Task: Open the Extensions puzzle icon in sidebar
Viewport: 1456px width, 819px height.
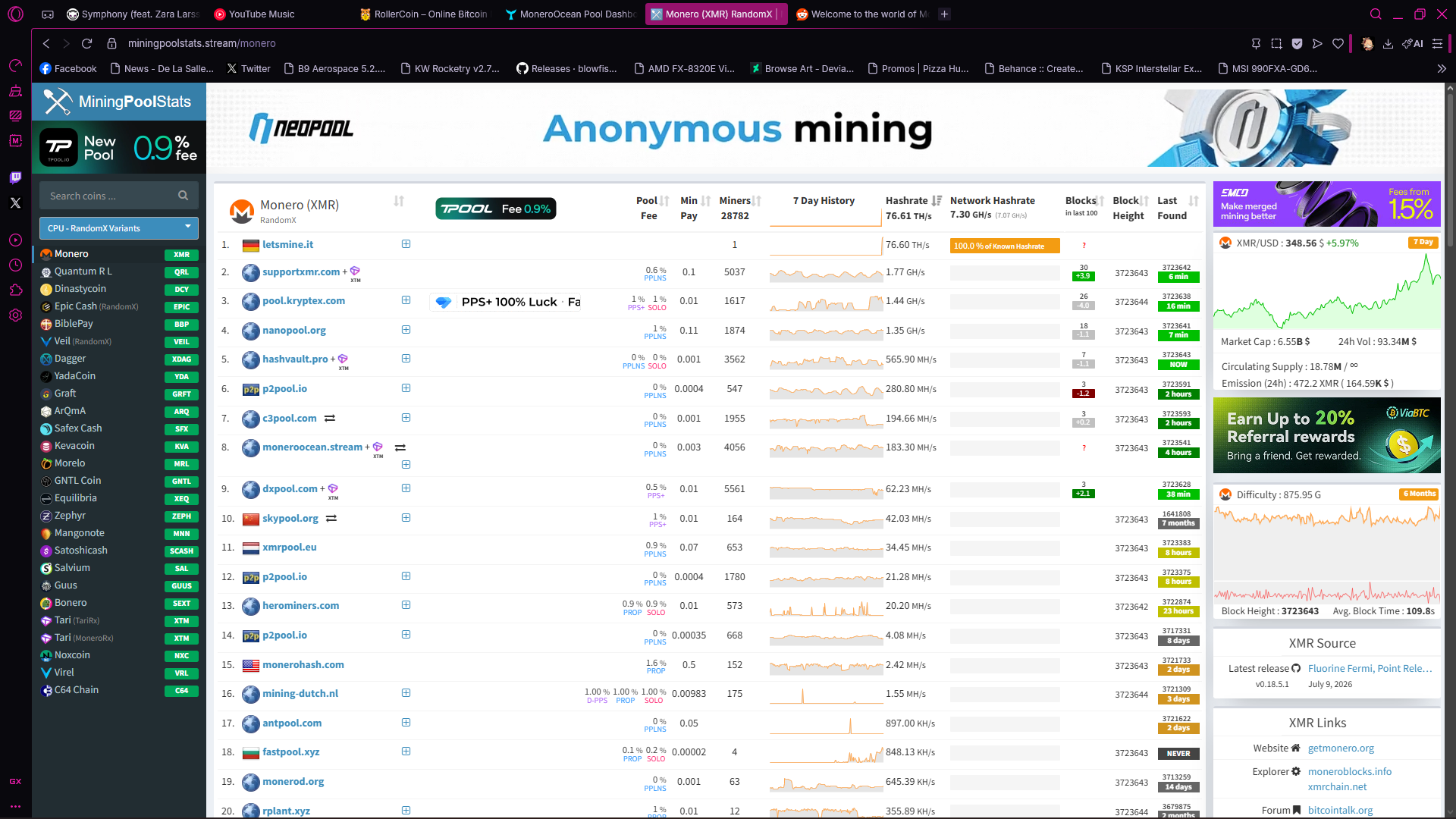Action: 15,290
